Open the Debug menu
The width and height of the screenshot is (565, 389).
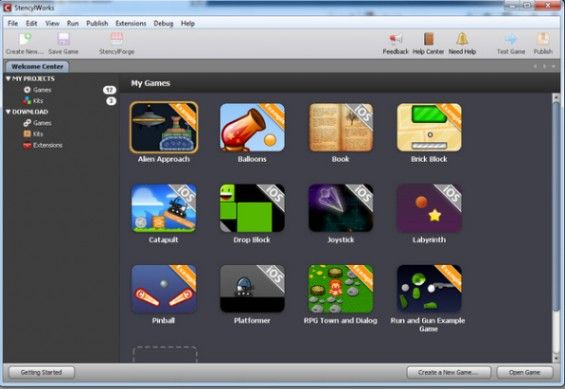click(x=163, y=23)
